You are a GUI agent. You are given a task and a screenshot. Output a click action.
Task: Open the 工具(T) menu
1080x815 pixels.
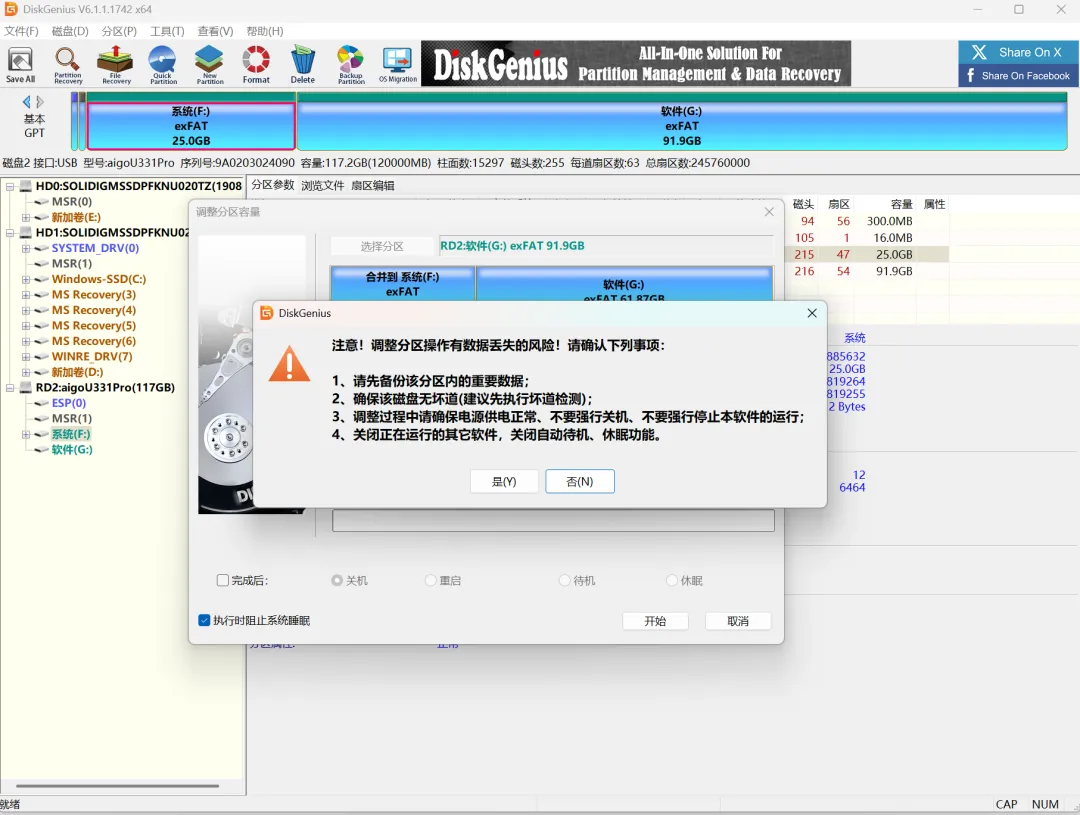coord(167,31)
